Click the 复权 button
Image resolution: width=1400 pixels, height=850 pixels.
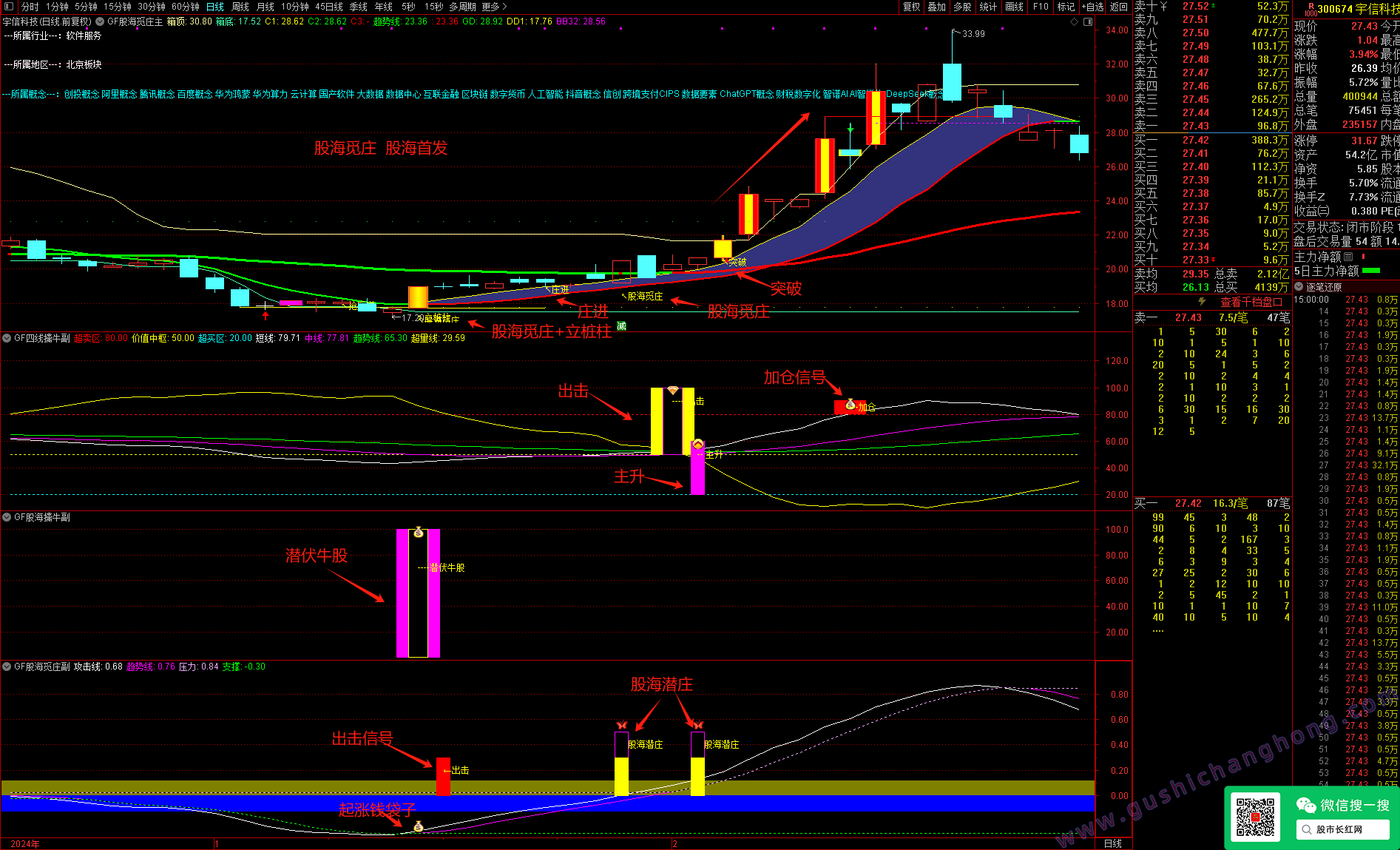(912, 7)
